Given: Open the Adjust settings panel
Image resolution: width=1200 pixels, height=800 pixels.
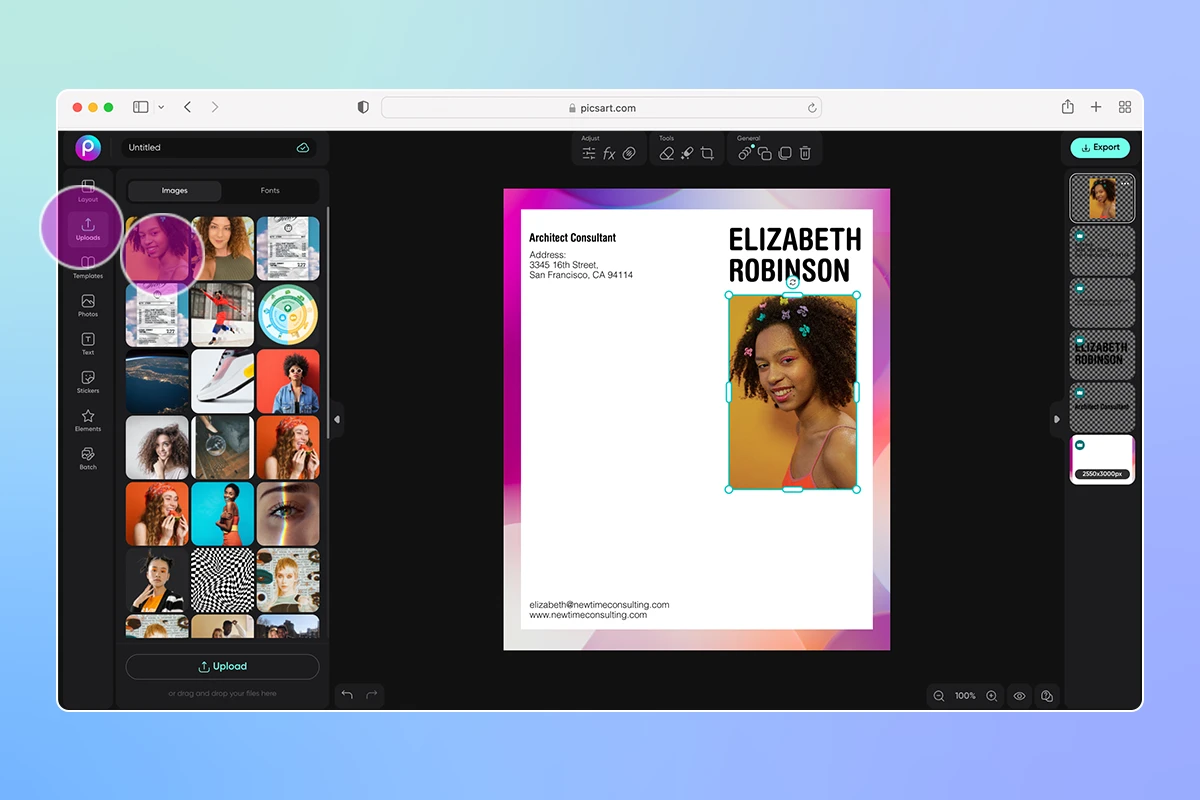Looking at the screenshot, I should point(588,153).
